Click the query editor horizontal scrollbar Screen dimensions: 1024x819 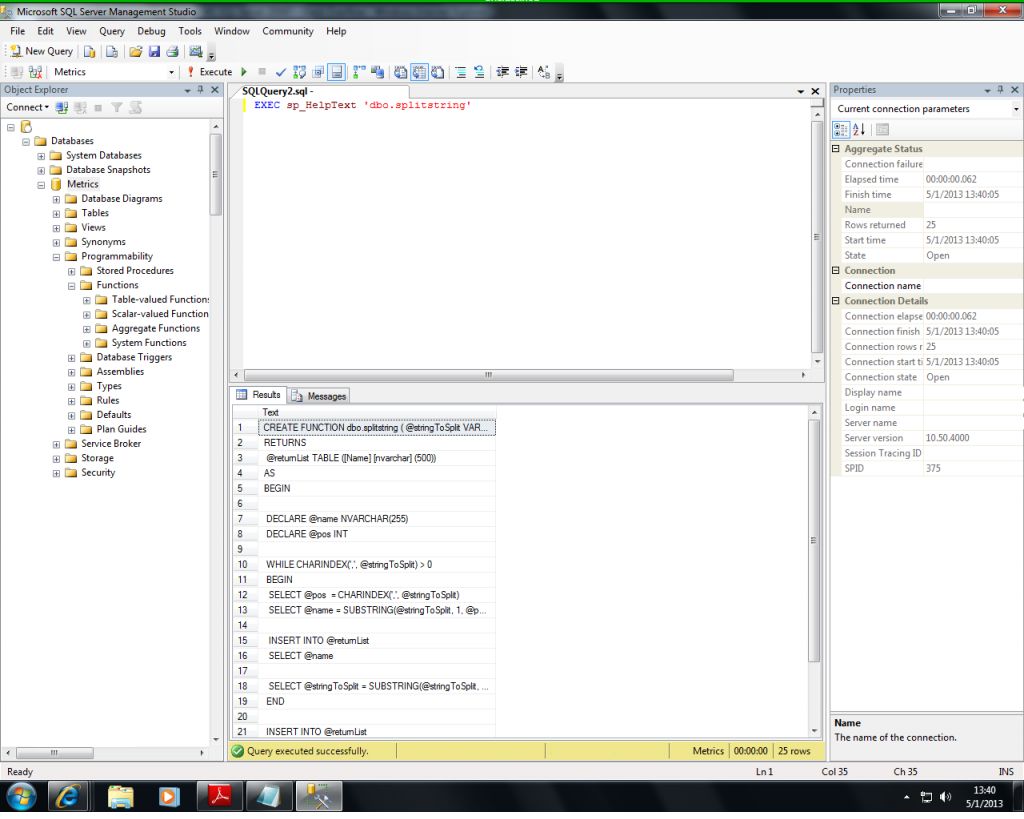pyautogui.click(x=488, y=375)
